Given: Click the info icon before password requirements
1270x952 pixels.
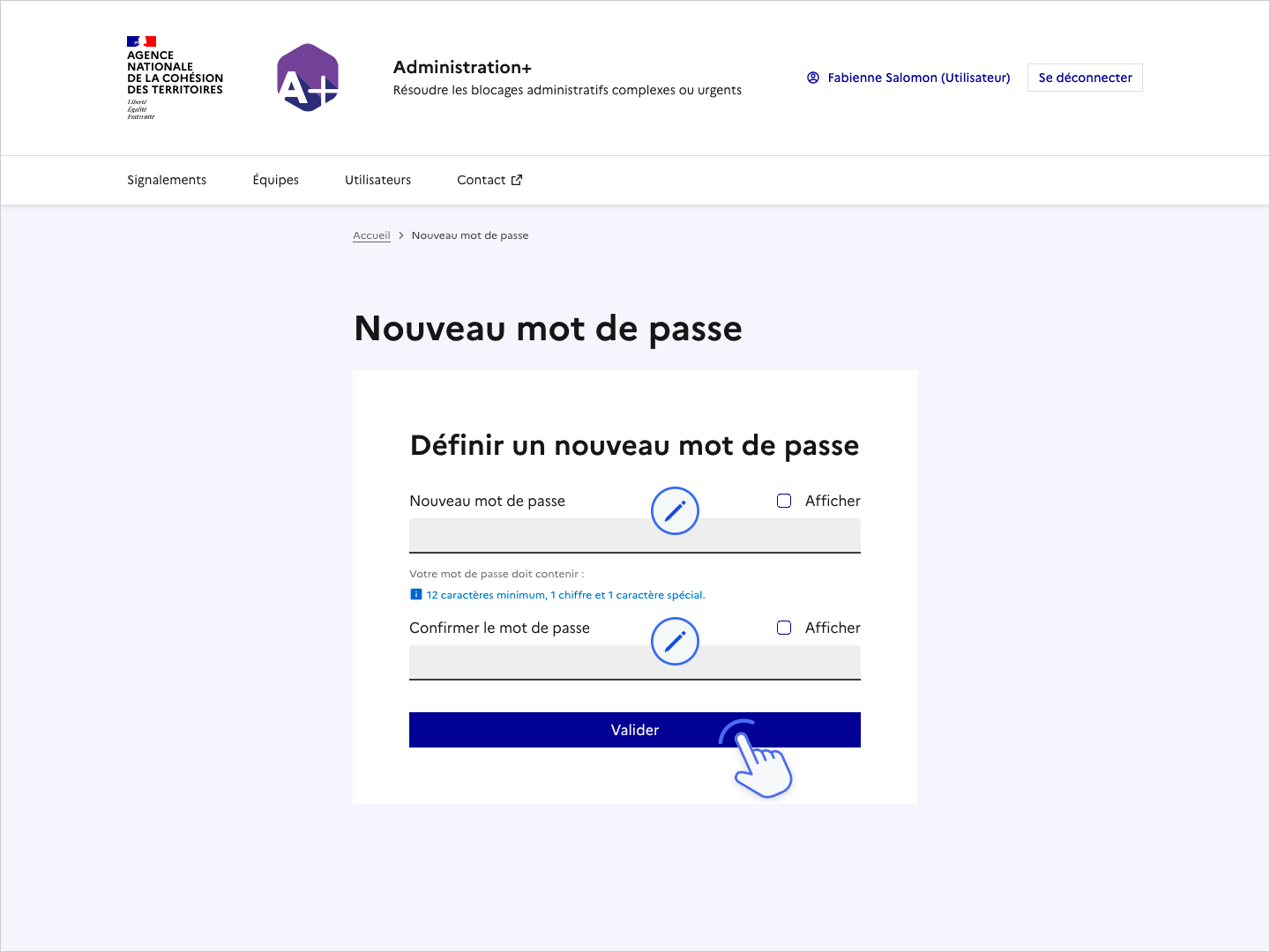Looking at the screenshot, I should pyautogui.click(x=415, y=594).
